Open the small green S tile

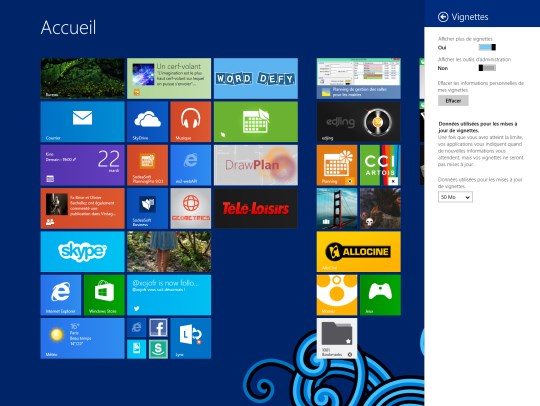(x=158, y=349)
